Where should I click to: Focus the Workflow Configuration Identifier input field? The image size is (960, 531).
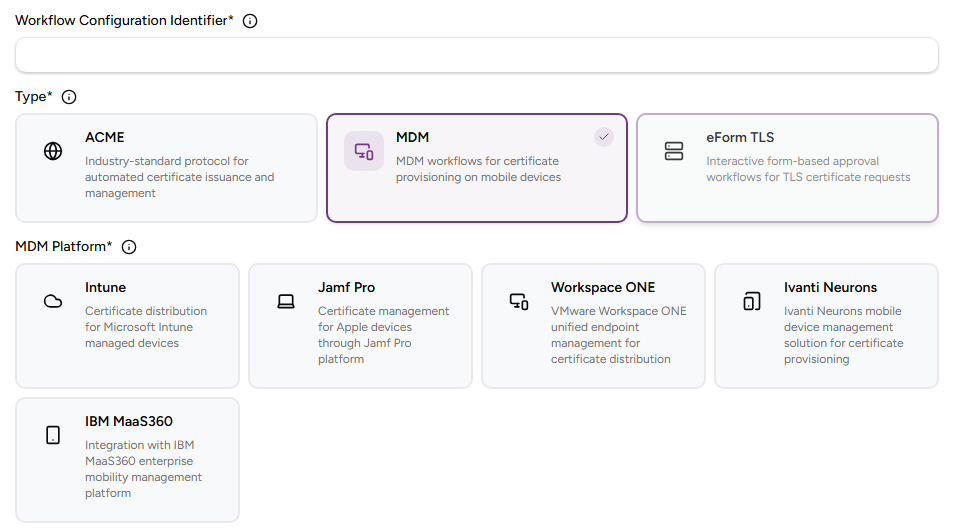[x=477, y=55]
